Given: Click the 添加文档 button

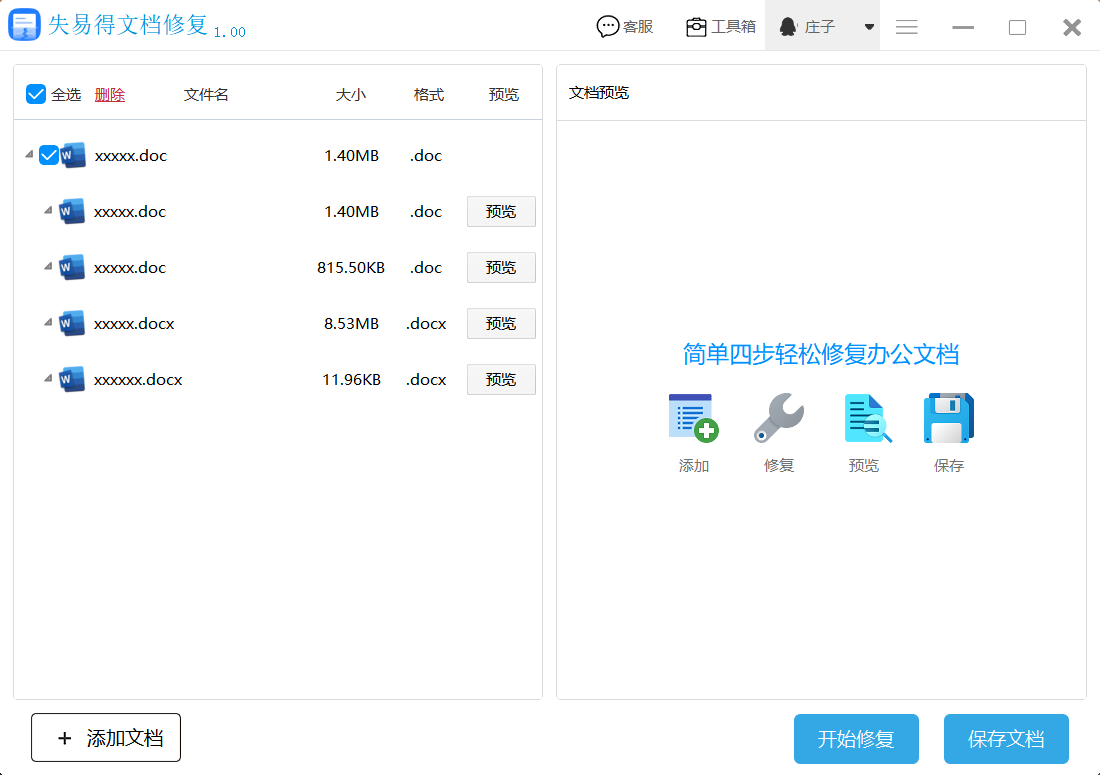Looking at the screenshot, I should (106, 738).
